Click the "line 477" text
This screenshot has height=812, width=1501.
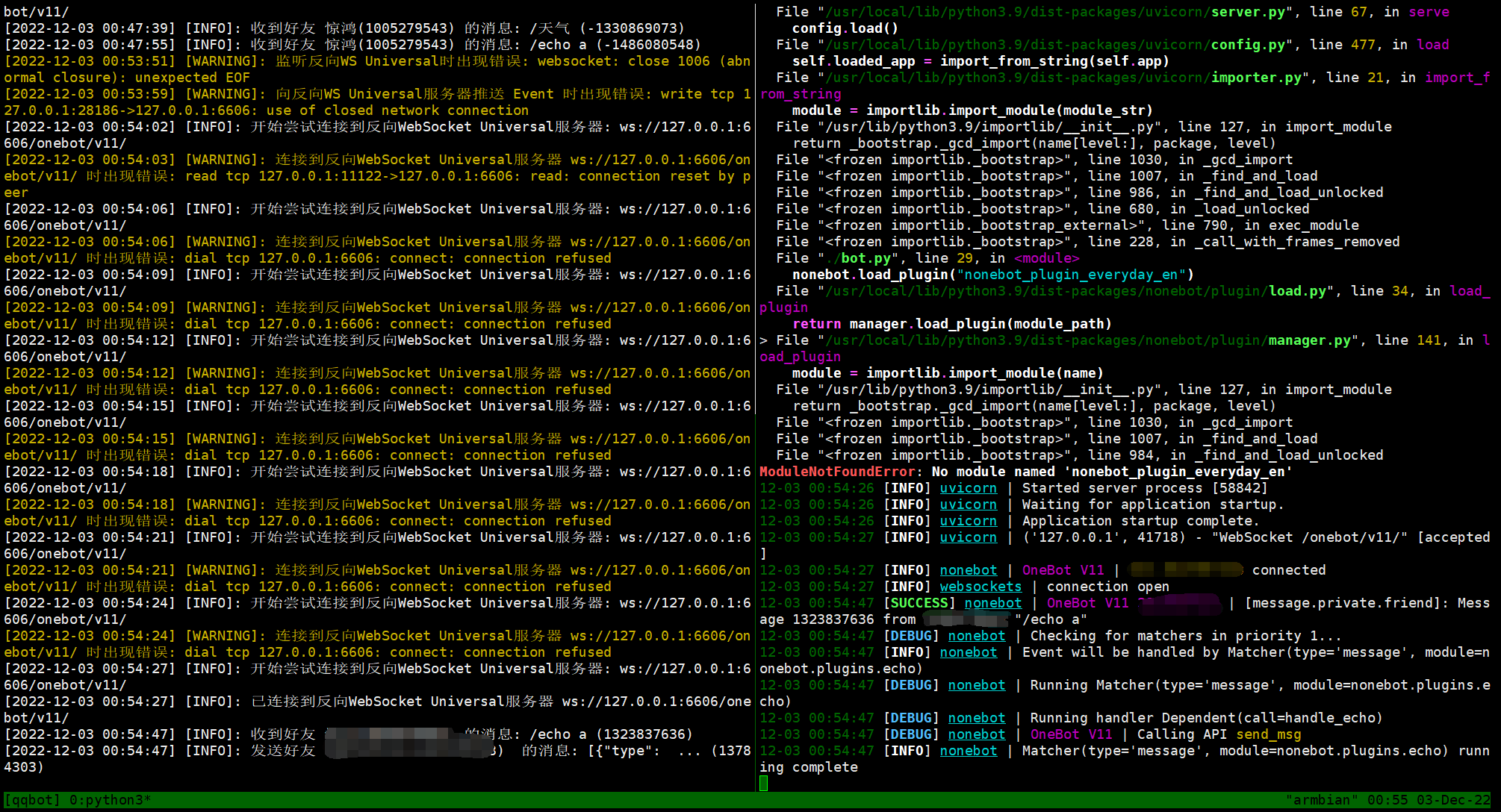tap(1343, 45)
